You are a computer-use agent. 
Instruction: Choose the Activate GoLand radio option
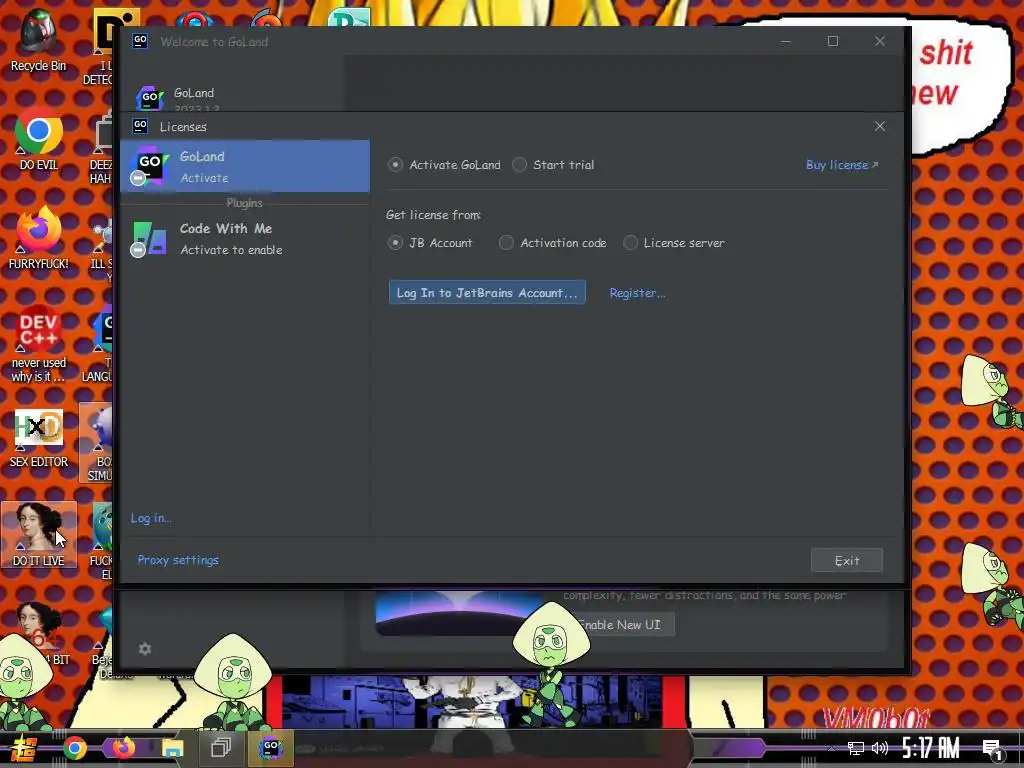pos(445,165)
